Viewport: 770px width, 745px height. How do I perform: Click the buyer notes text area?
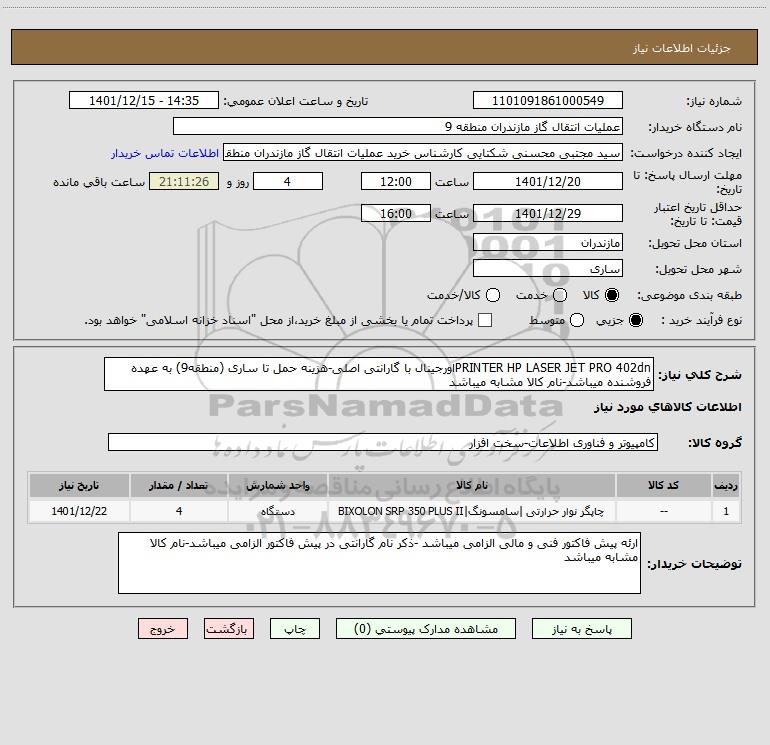point(380,563)
